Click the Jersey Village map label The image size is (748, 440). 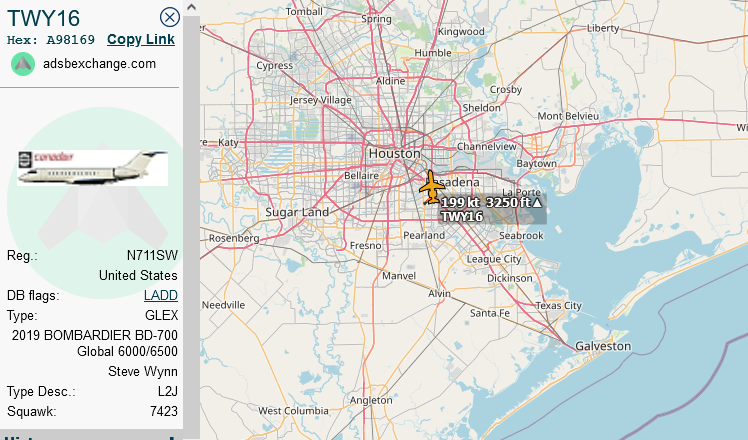pyautogui.click(x=321, y=100)
